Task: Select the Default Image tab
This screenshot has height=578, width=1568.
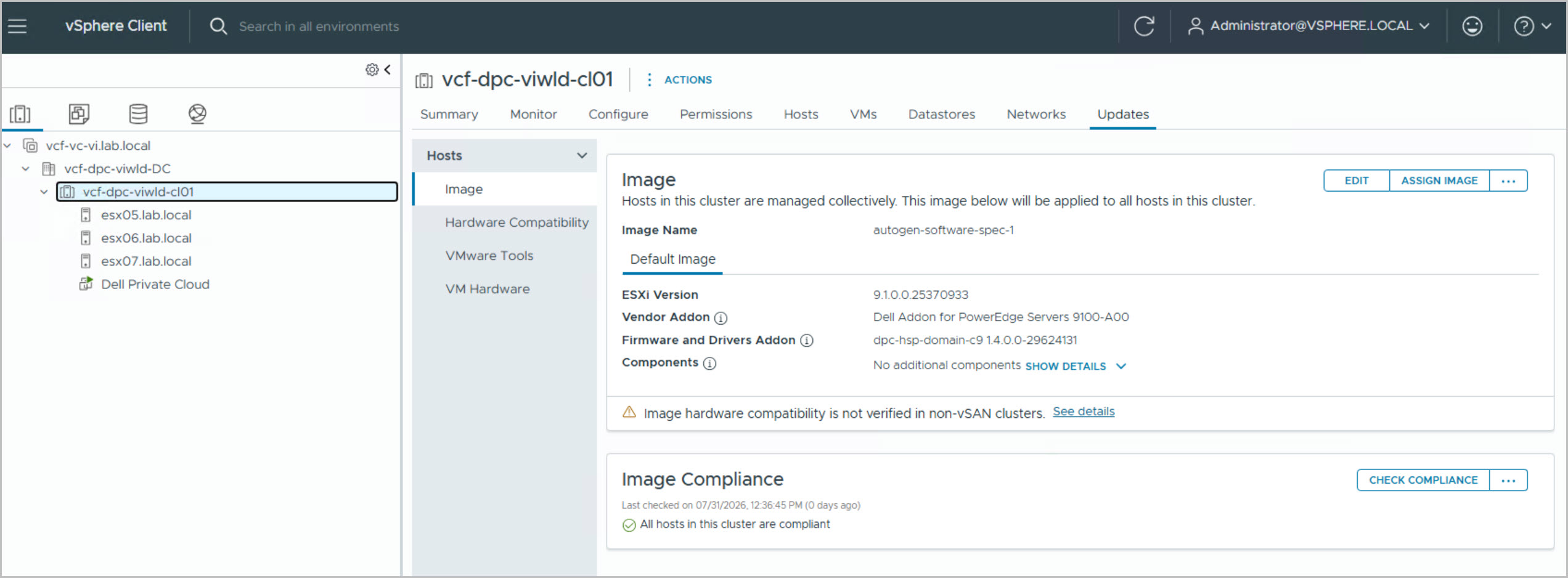Action: pos(672,259)
